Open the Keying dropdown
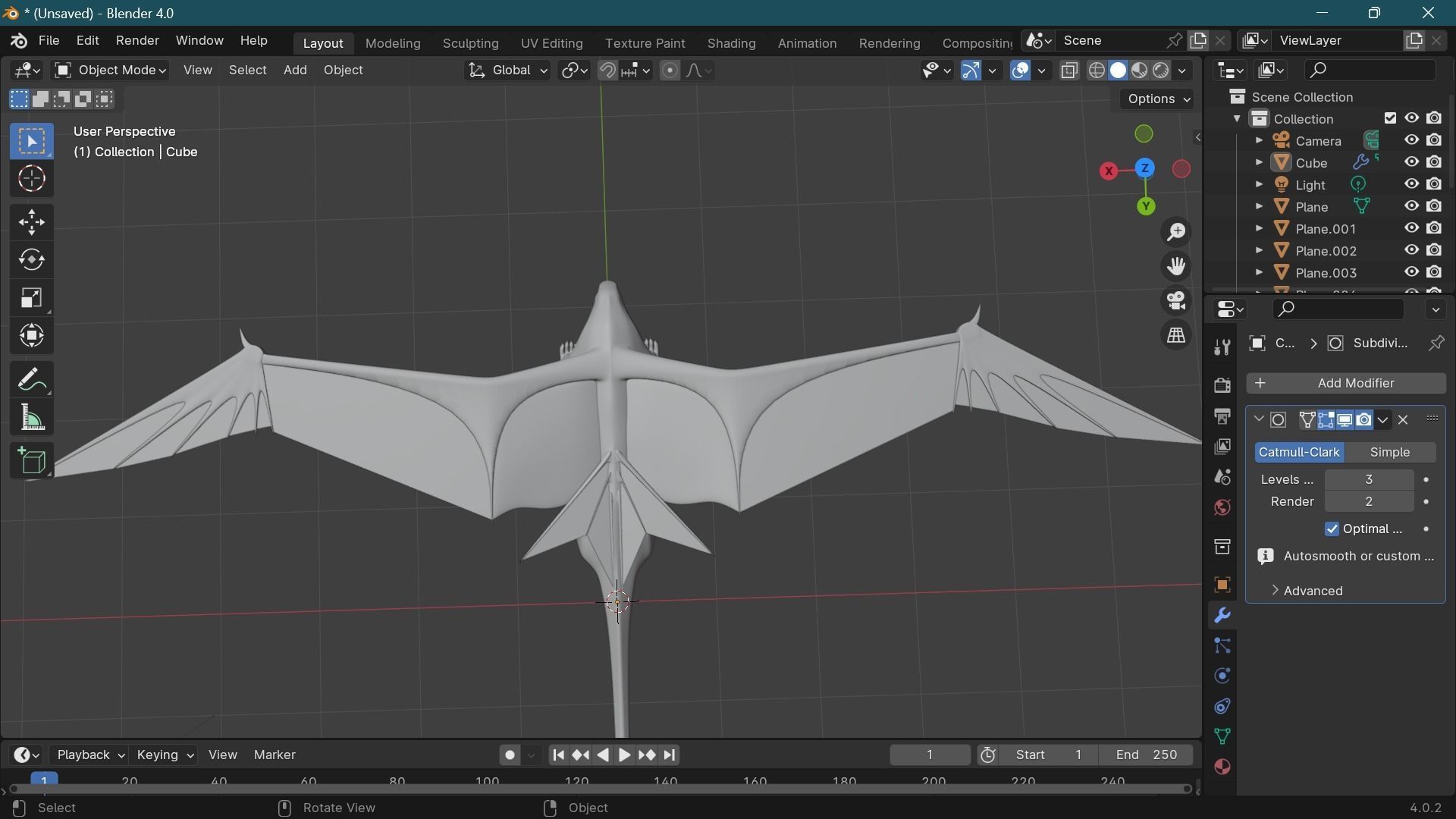 click(164, 755)
